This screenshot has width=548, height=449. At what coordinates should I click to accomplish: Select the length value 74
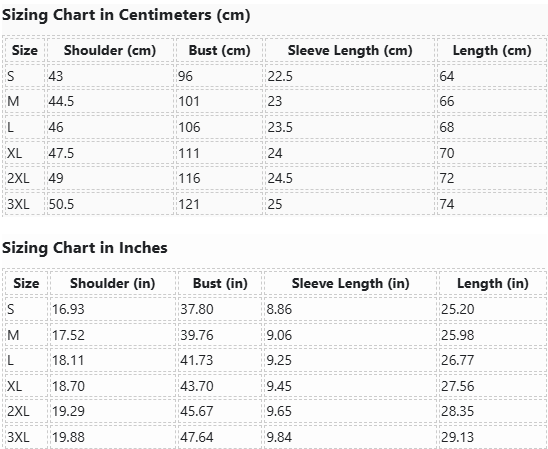447,204
